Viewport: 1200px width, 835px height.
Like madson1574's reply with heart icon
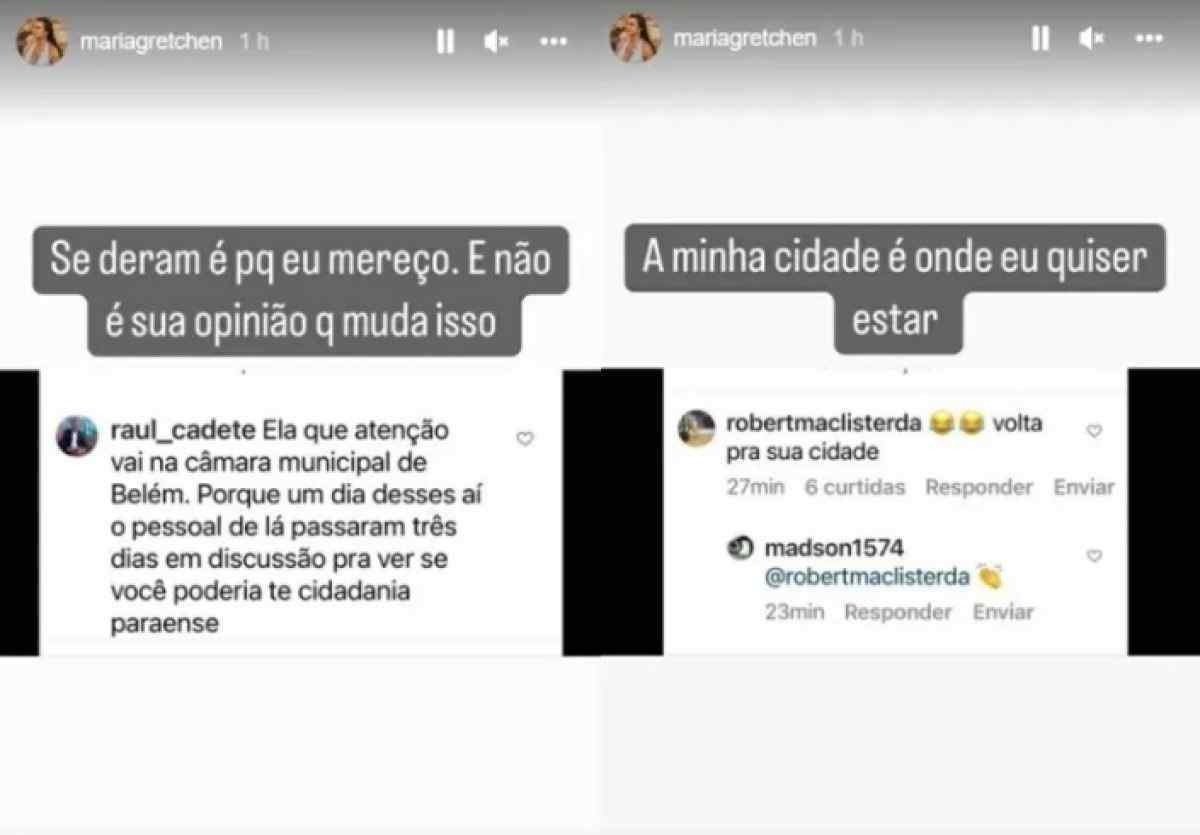(1094, 556)
